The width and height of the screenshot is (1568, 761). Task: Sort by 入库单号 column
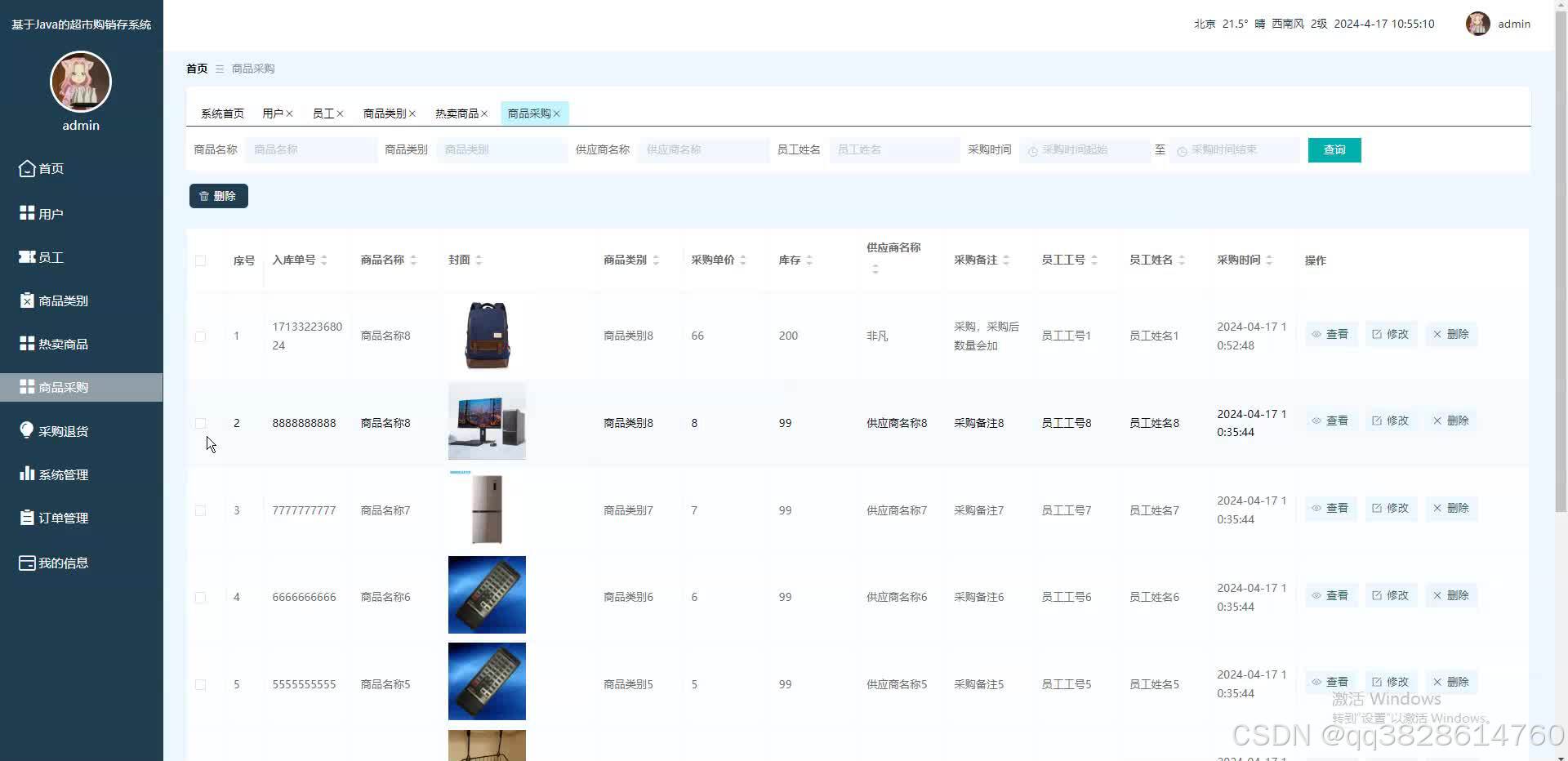click(x=324, y=260)
